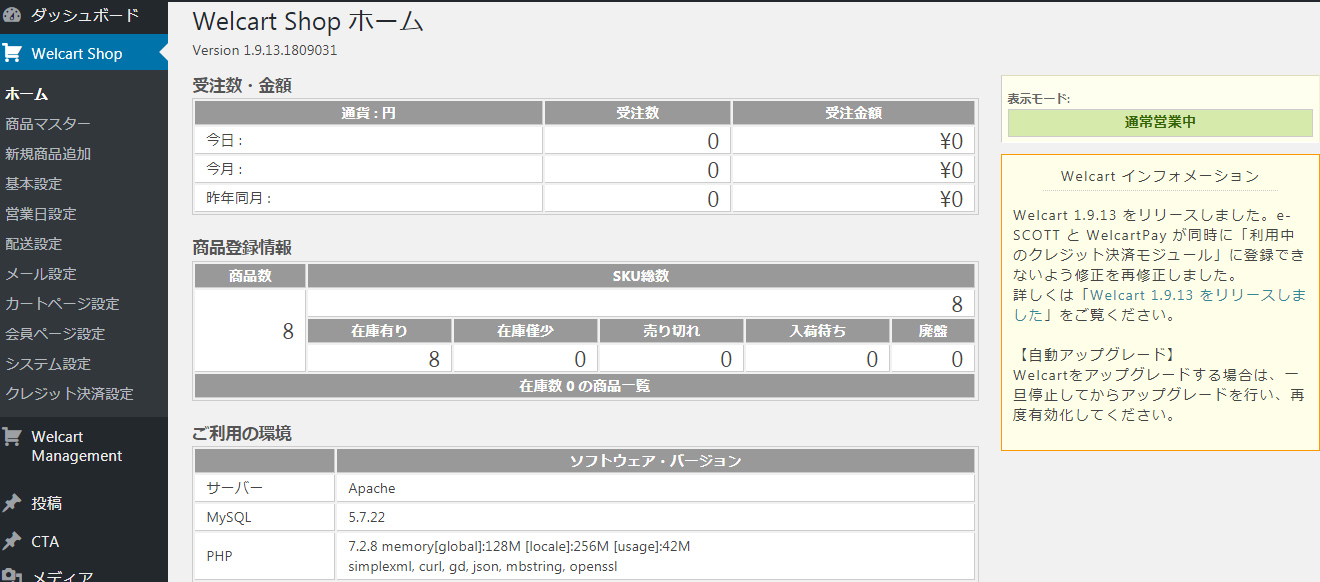Open システム設定 page

(48, 364)
